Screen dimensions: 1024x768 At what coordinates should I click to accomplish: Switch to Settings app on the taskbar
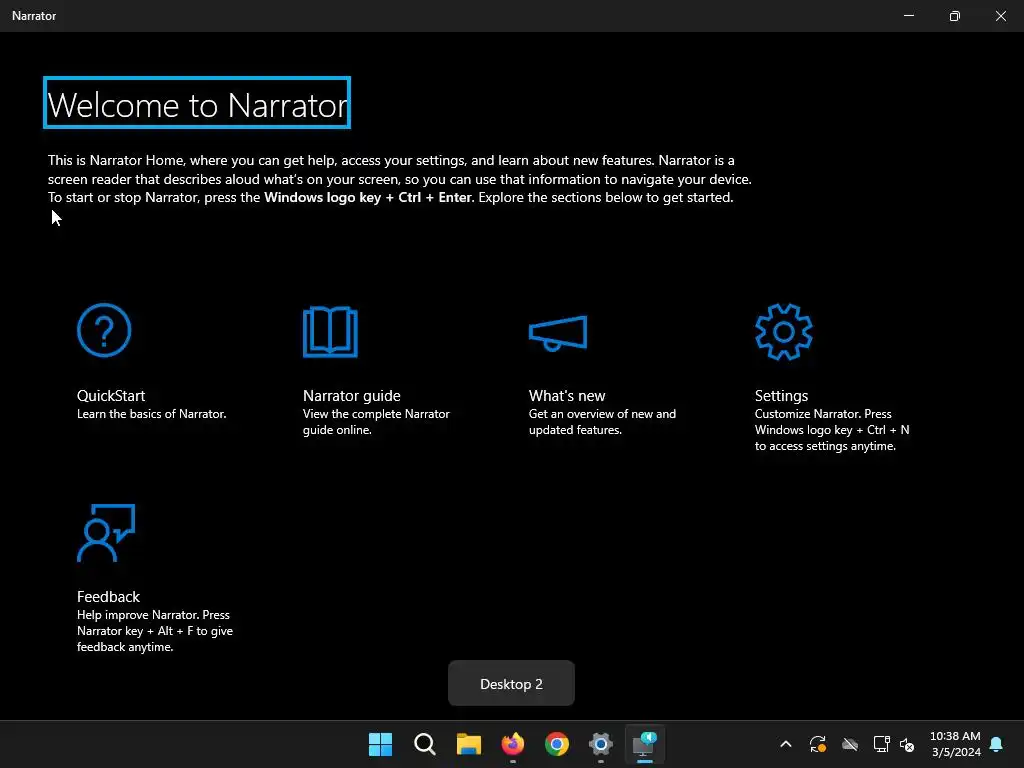(601, 744)
